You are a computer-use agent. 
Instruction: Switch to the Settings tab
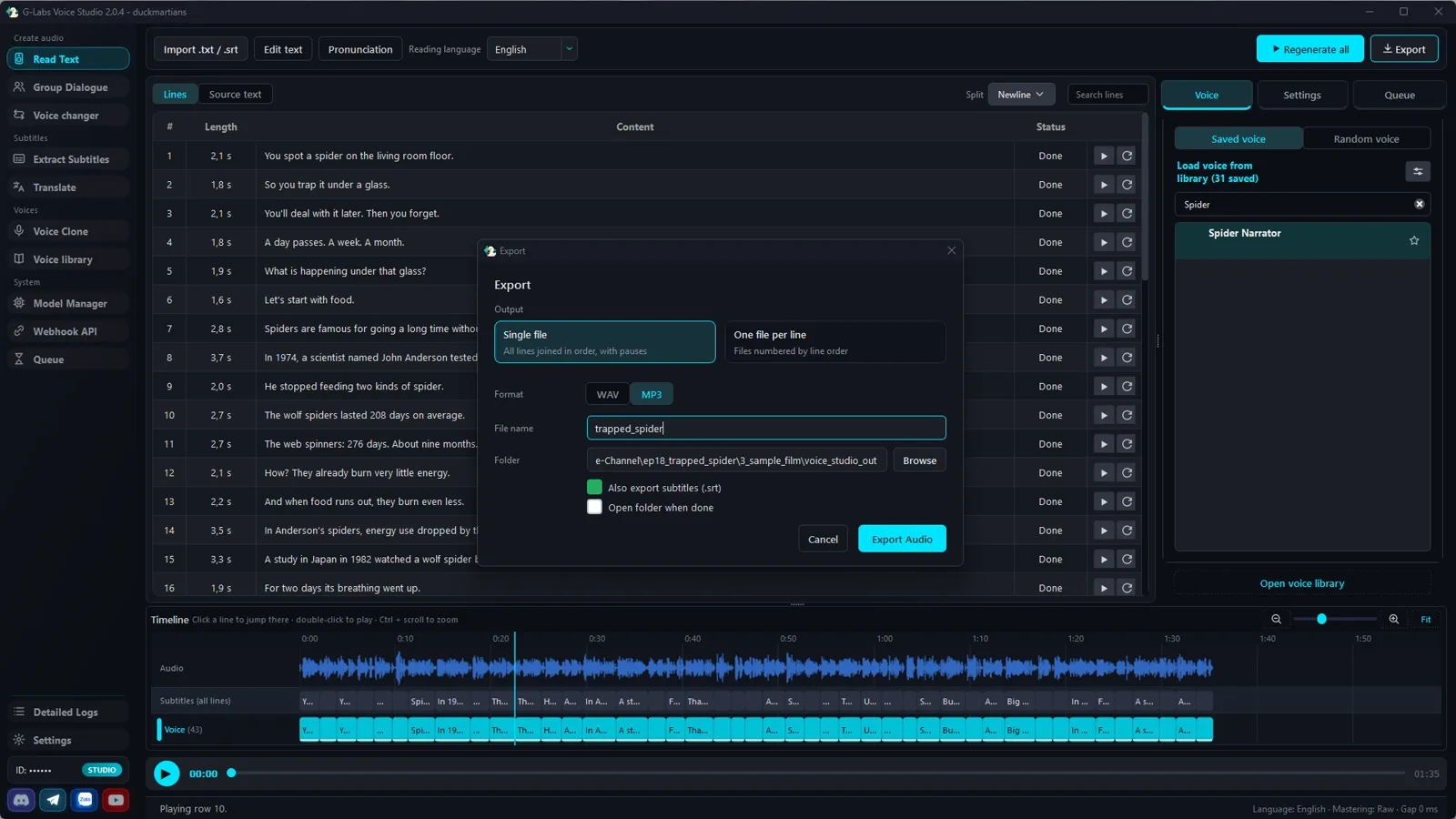[x=1301, y=95]
